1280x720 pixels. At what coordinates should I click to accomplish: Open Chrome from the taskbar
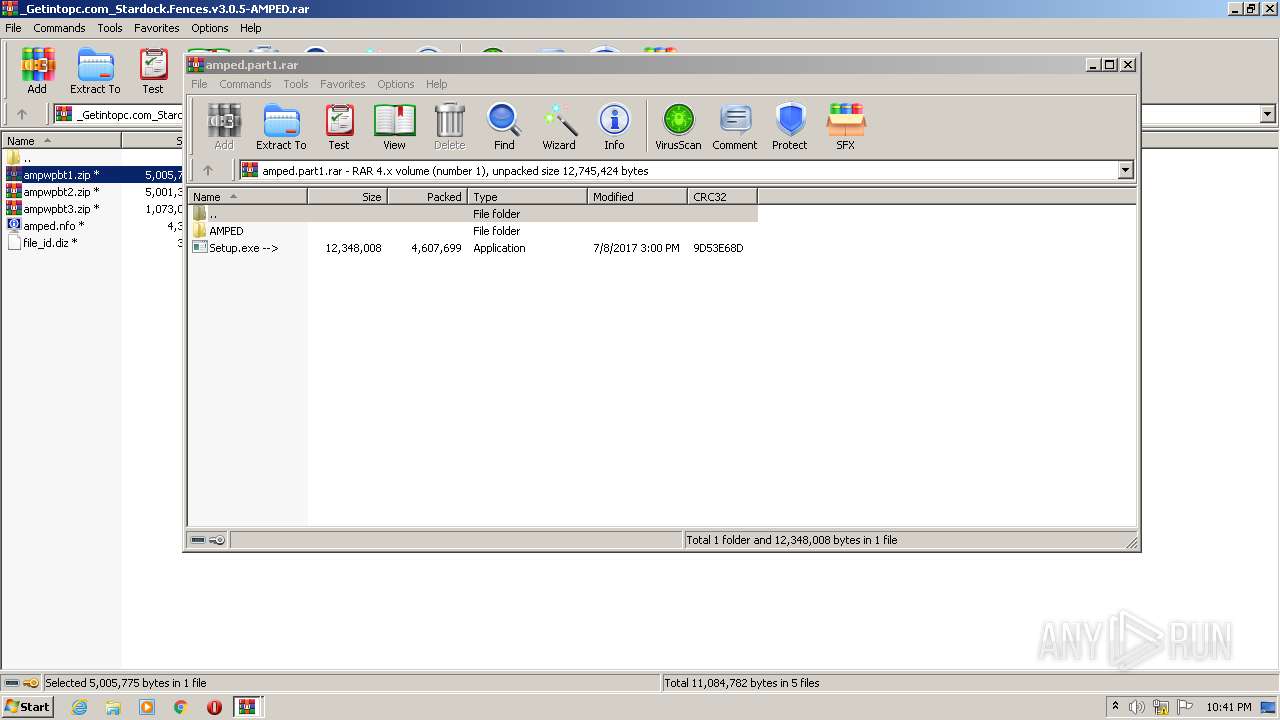tap(181, 707)
